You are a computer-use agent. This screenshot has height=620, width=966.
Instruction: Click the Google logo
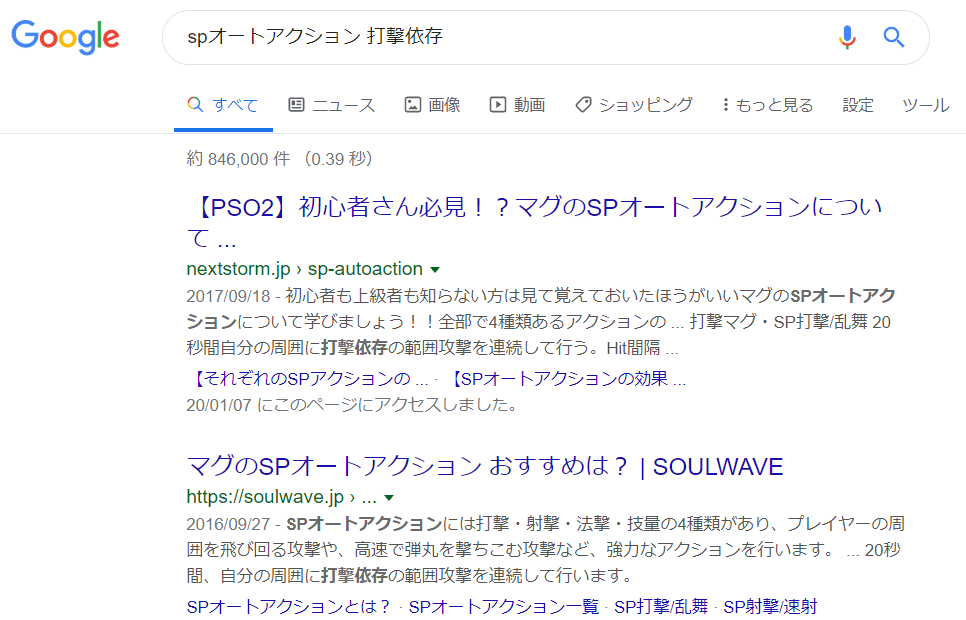tap(65, 37)
